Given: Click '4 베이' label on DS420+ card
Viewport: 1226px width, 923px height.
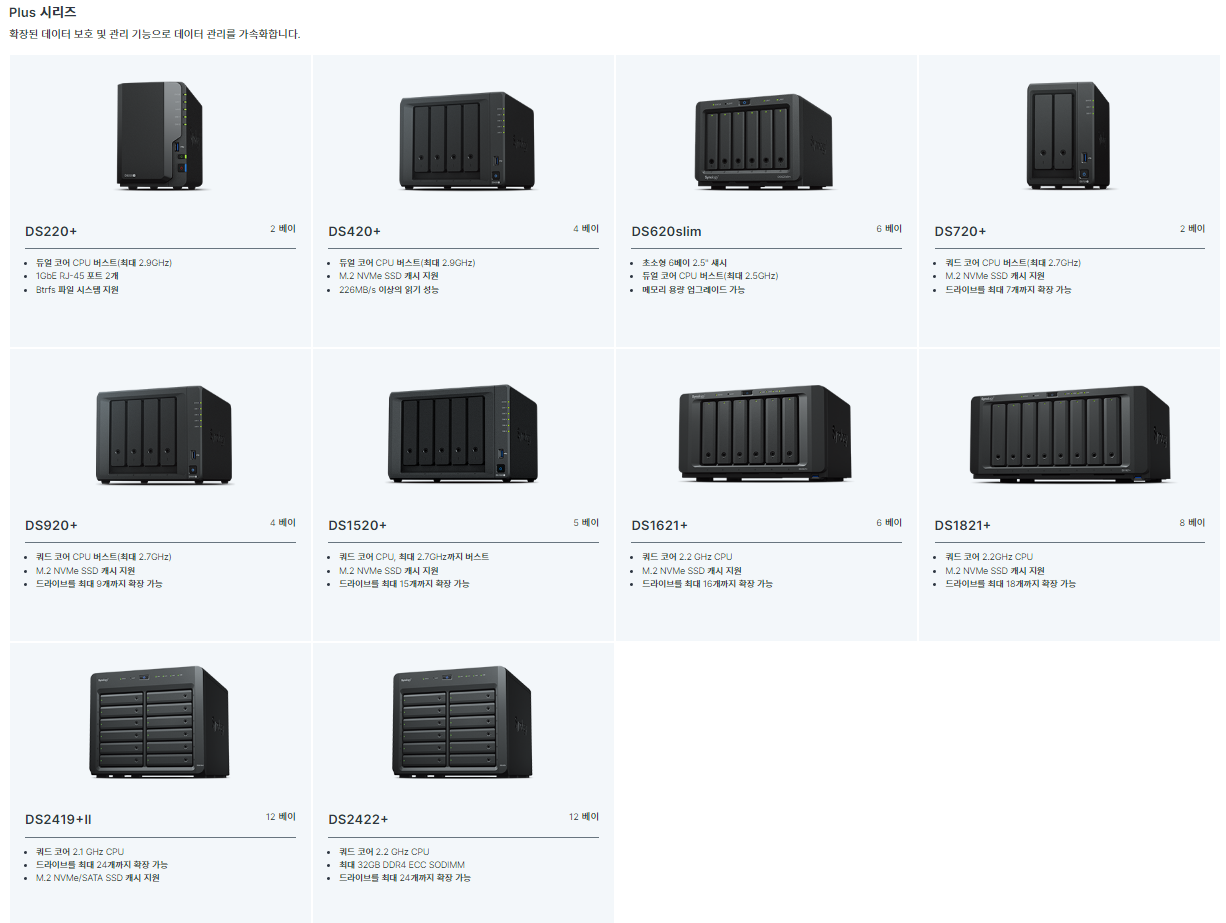Looking at the screenshot, I should (586, 229).
